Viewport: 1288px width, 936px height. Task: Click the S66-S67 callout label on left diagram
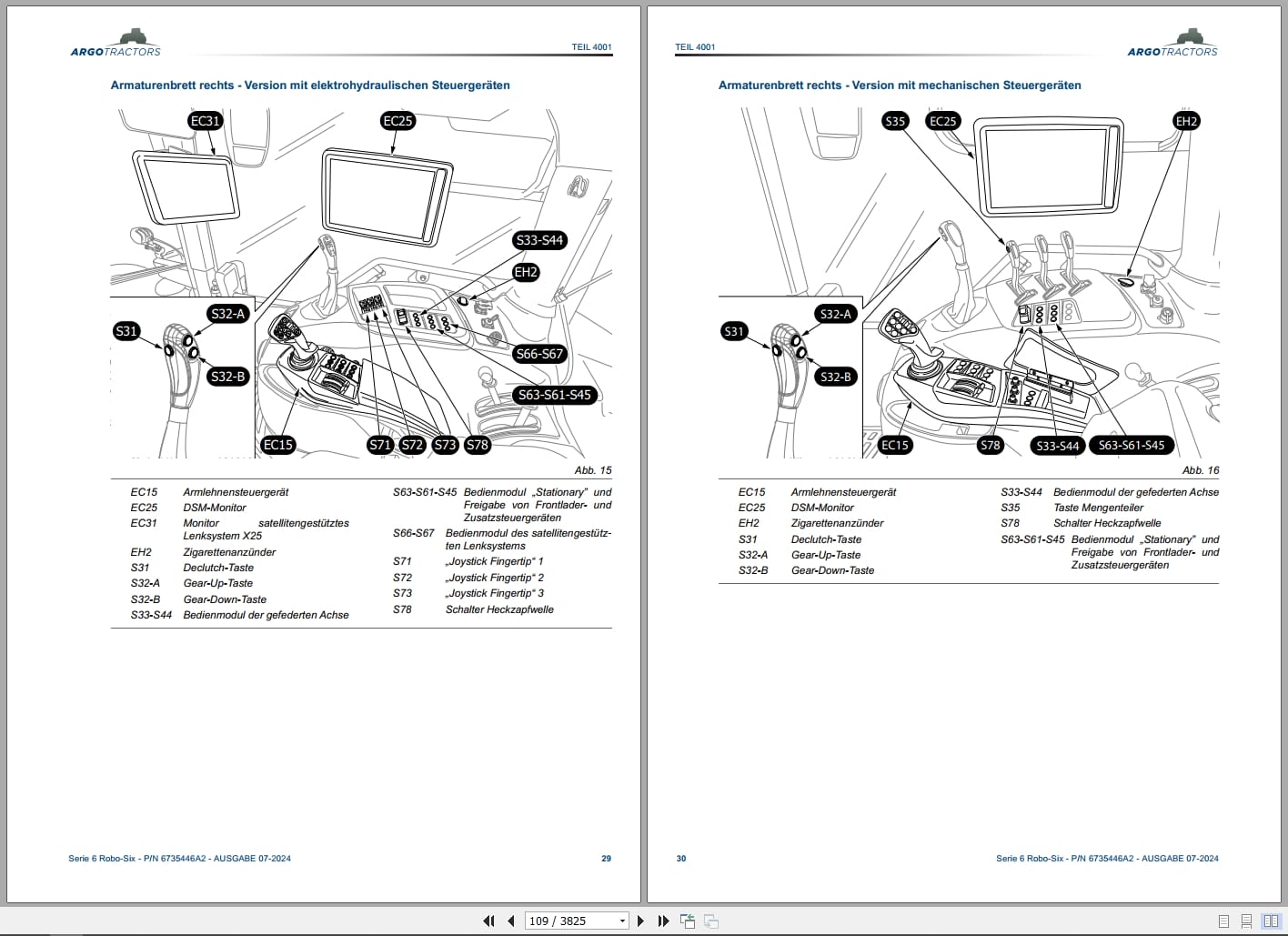[539, 354]
